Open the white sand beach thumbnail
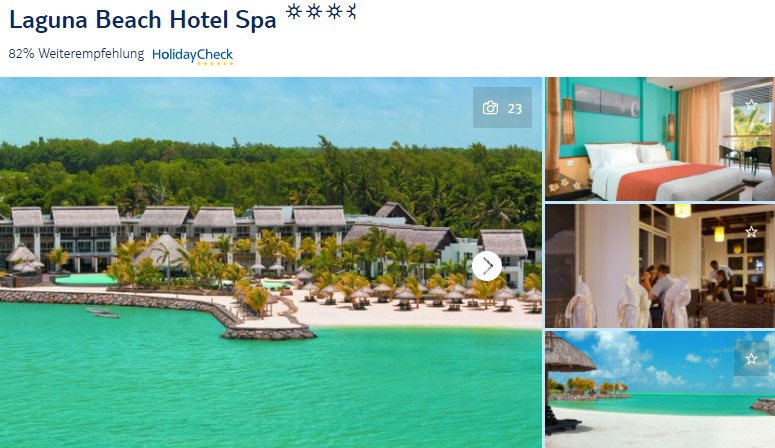The height and width of the screenshot is (448, 775). click(x=660, y=390)
